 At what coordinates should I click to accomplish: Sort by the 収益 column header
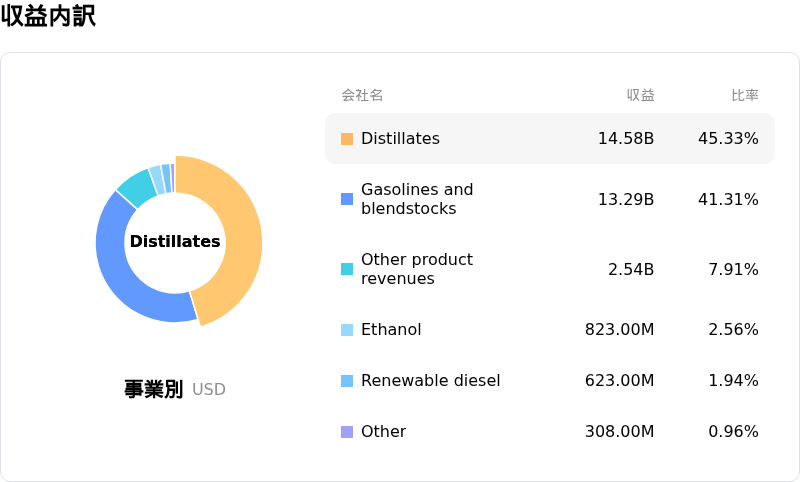tap(640, 95)
